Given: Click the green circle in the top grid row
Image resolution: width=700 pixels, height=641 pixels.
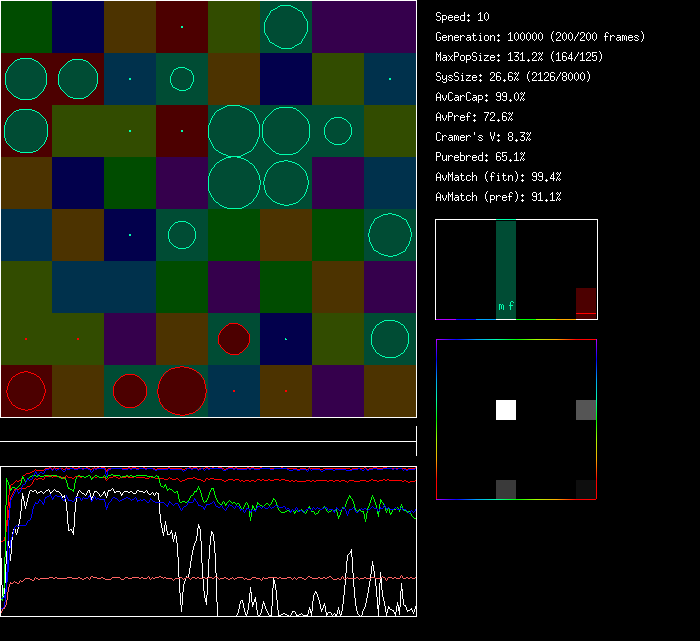Looking at the screenshot, I should click(286, 27).
